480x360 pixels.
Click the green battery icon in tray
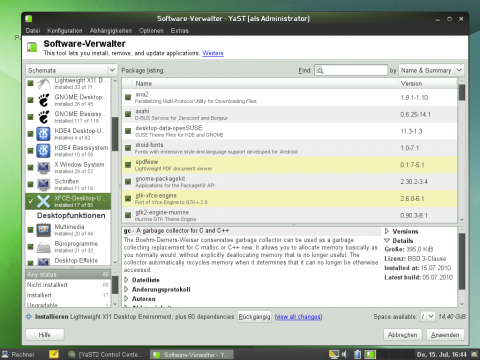coord(370,354)
